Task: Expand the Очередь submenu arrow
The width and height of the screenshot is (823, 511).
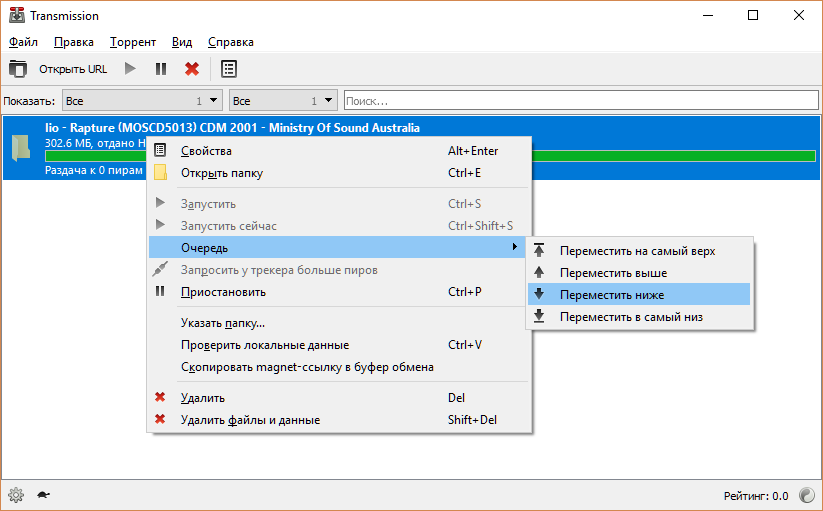Action: 515,247
